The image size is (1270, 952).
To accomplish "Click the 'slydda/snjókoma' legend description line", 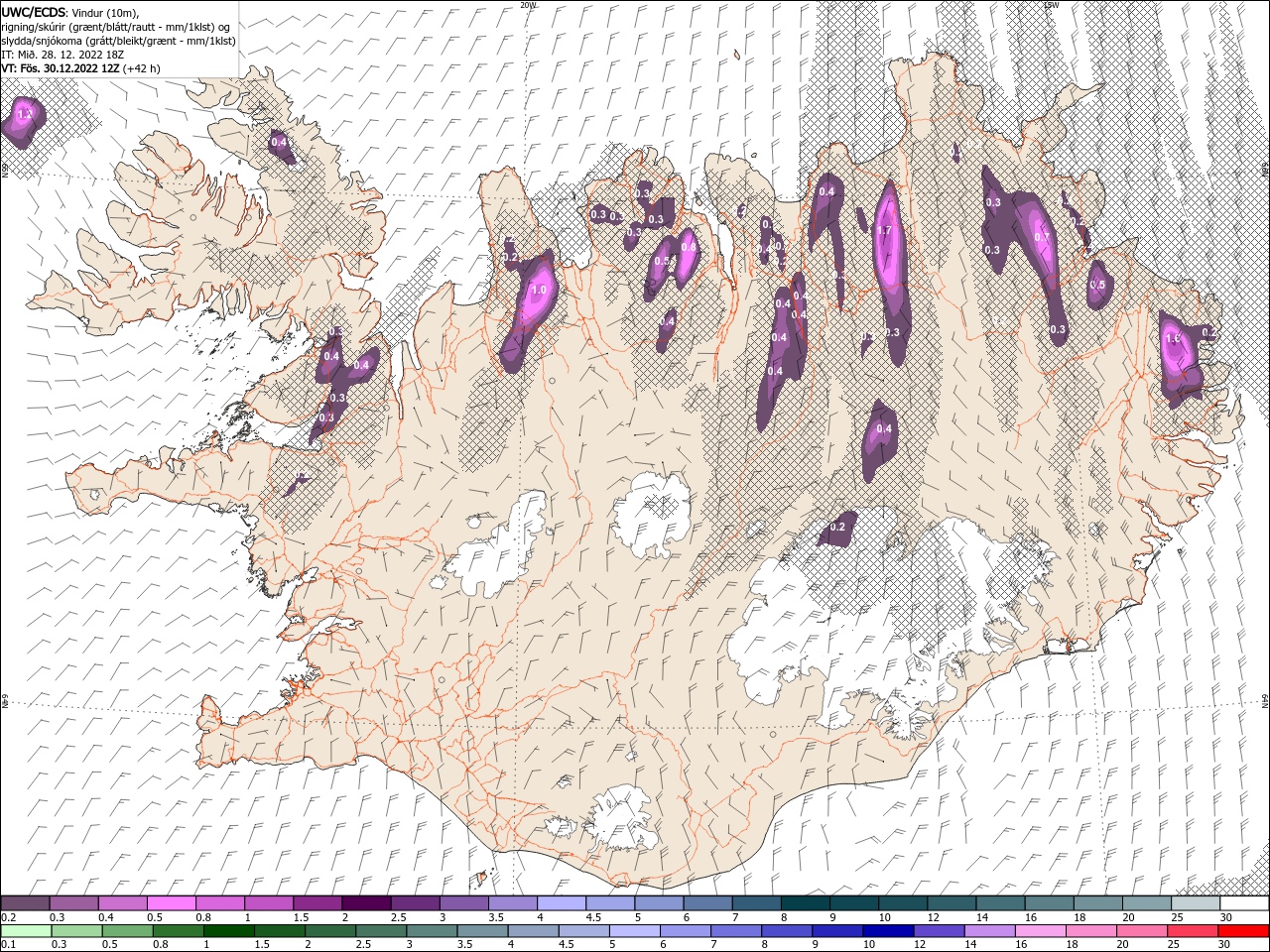I will 118,41.
